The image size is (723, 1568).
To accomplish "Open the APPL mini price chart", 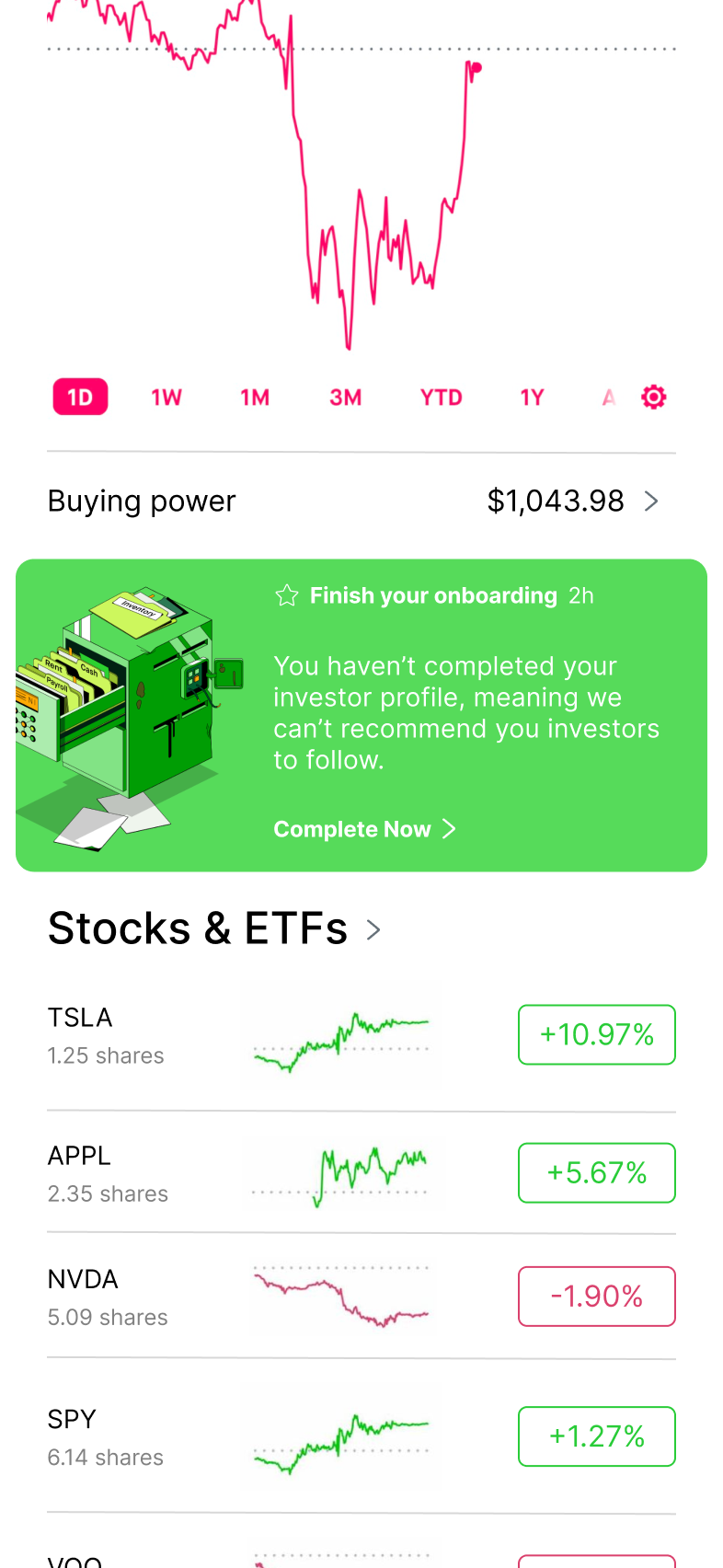I will [x=341, y=1173].
